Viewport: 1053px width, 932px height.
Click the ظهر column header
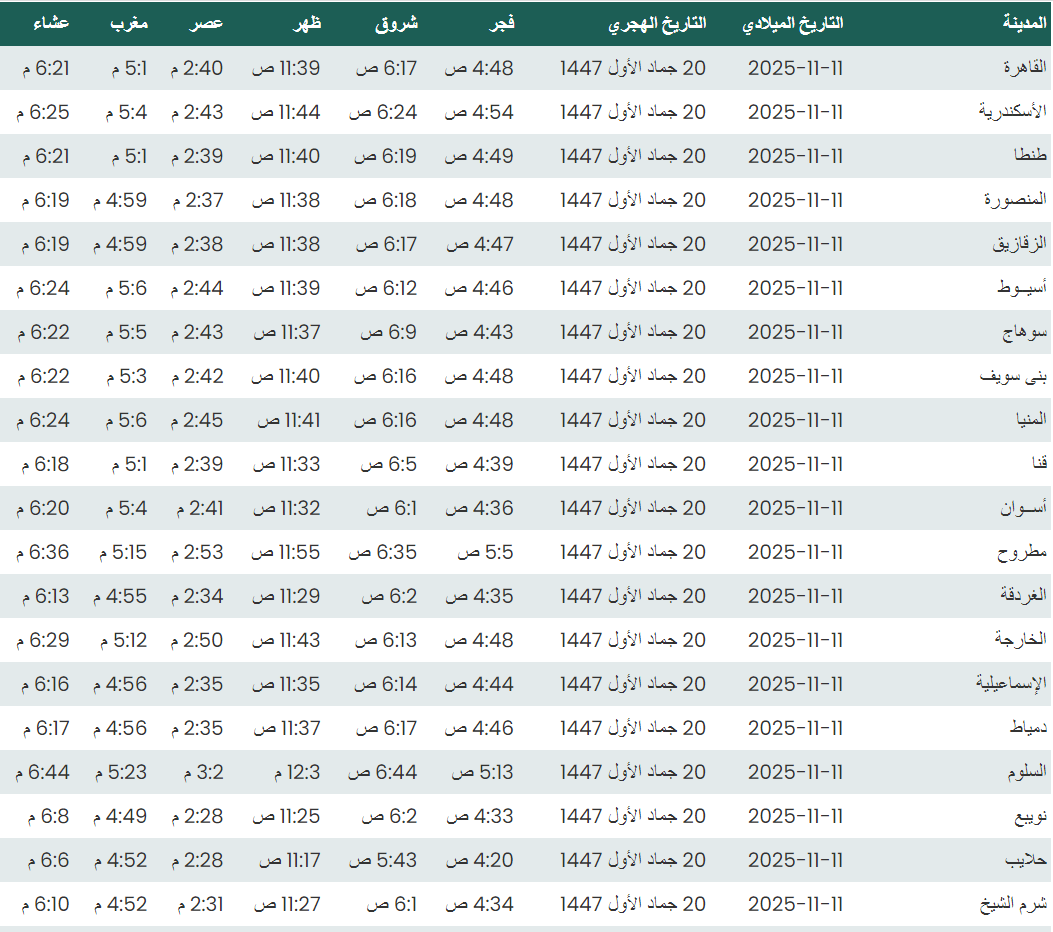tap(306, 23)
